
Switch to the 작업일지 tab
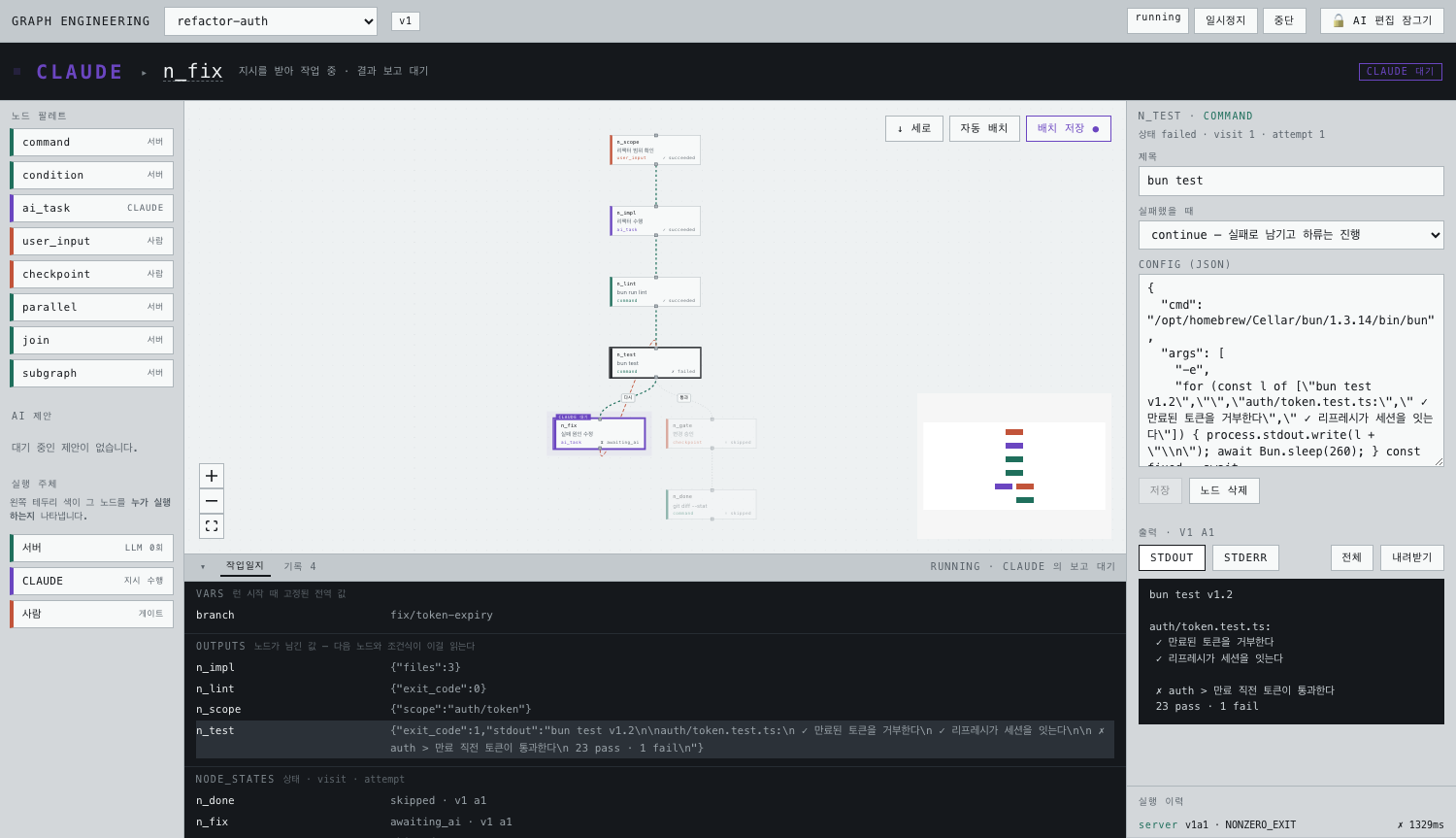point(245,566)
